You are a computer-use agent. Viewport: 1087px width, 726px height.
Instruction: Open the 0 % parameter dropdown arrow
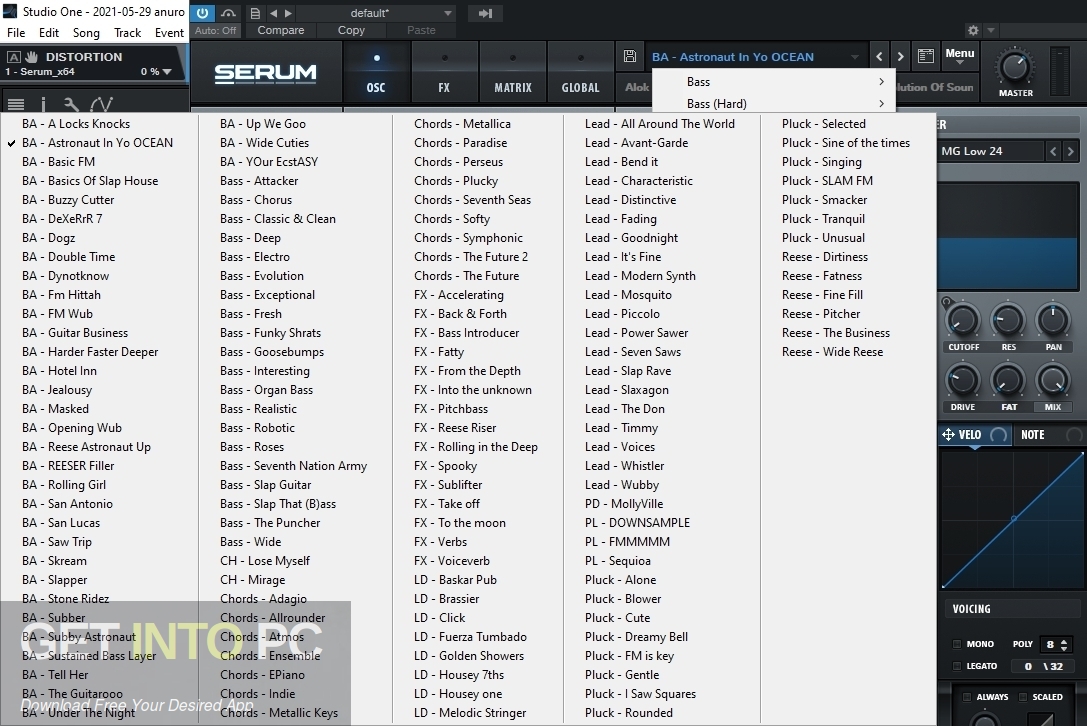pyautogui.click(x=166, y=71)
